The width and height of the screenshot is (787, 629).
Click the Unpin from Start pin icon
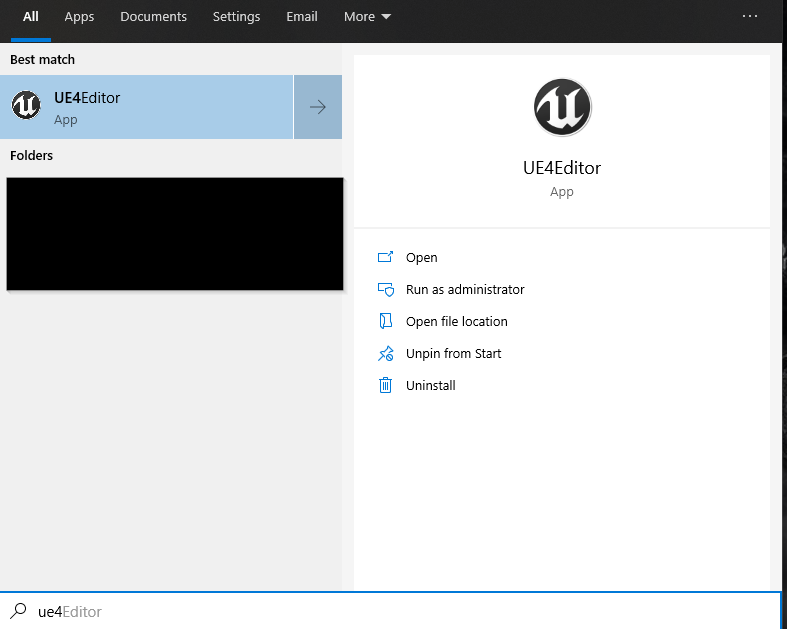(385, 353)
